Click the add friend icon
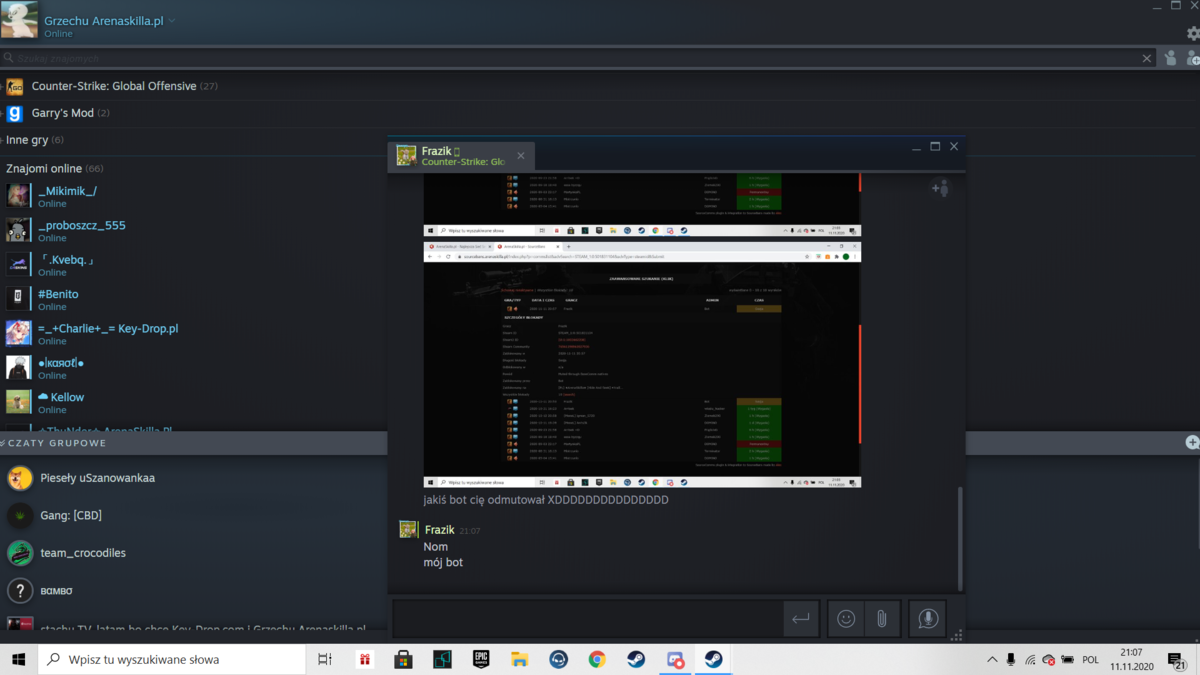1200x675 pixels. pyautogui.click(x=1192, y=58)
